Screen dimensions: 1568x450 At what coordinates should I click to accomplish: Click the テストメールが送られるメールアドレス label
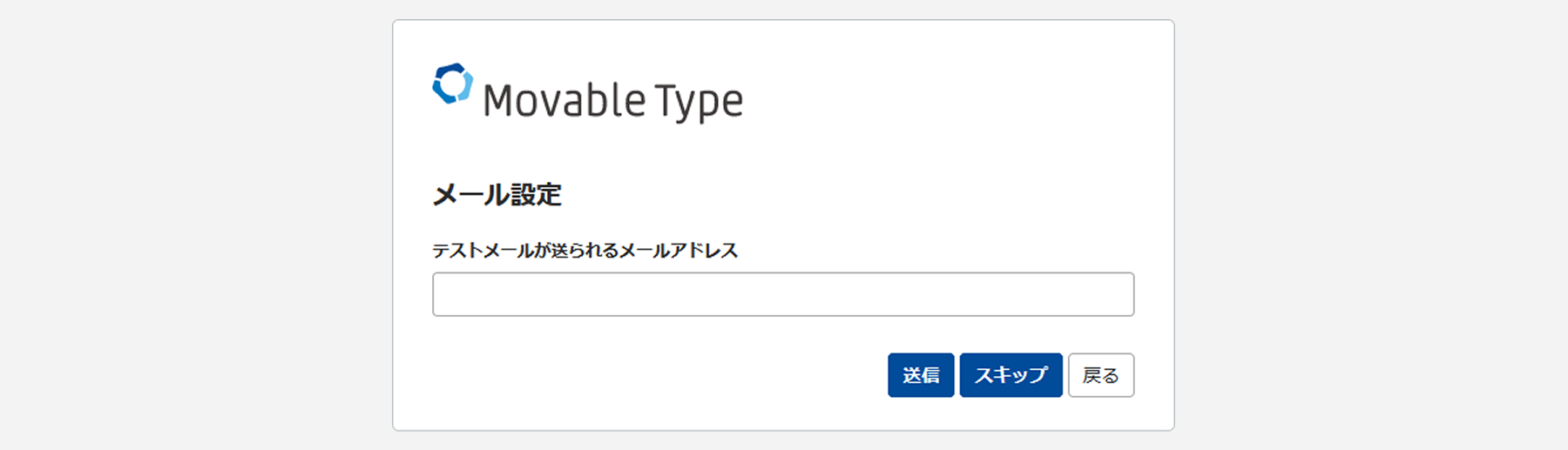point(585,251)
